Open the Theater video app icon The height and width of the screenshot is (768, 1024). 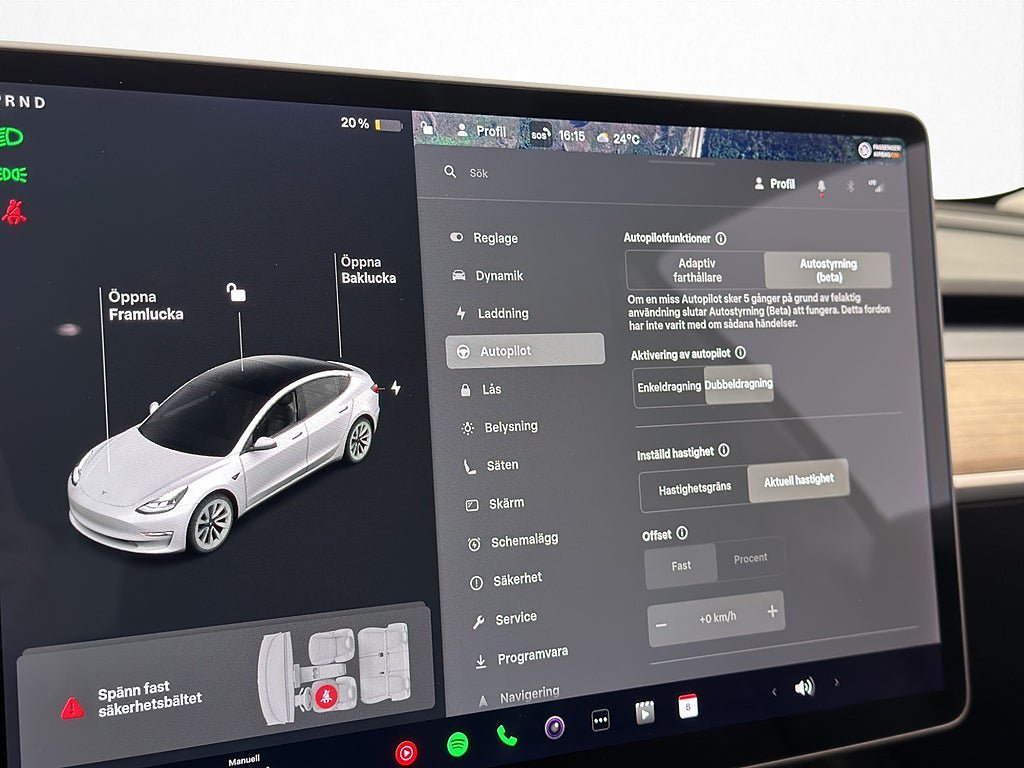pyautogui.click(x=645, y=712)
